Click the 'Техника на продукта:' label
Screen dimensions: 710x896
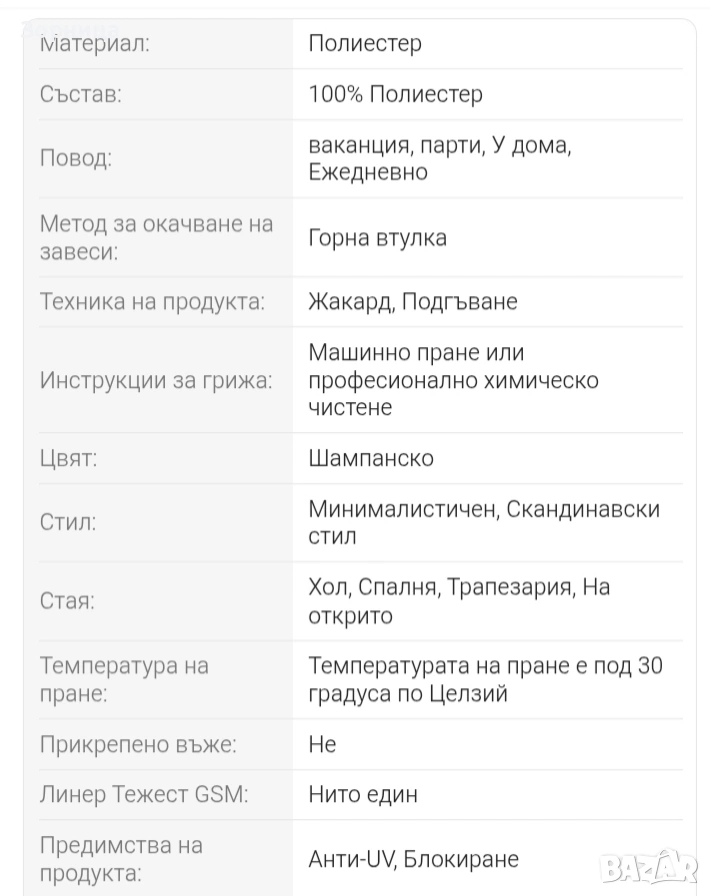[152, 302]
